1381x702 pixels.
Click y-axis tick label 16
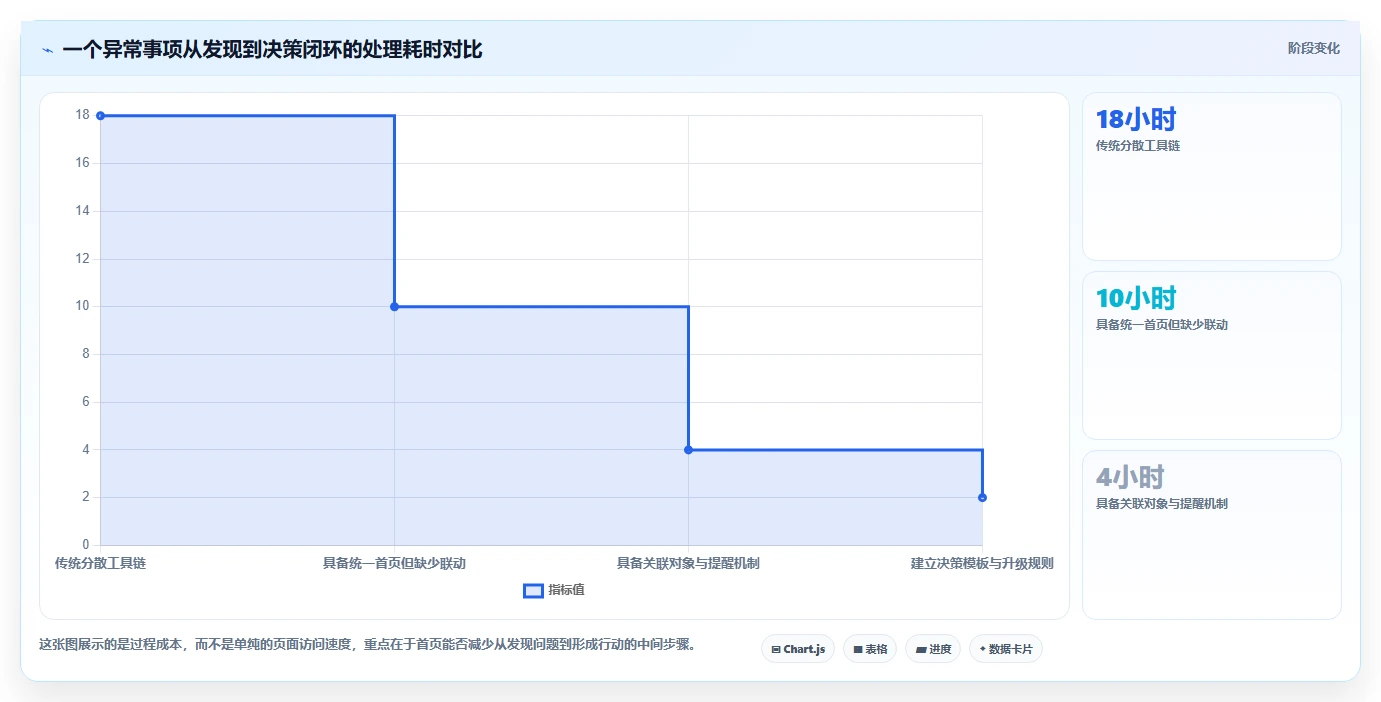coord(82,163)
